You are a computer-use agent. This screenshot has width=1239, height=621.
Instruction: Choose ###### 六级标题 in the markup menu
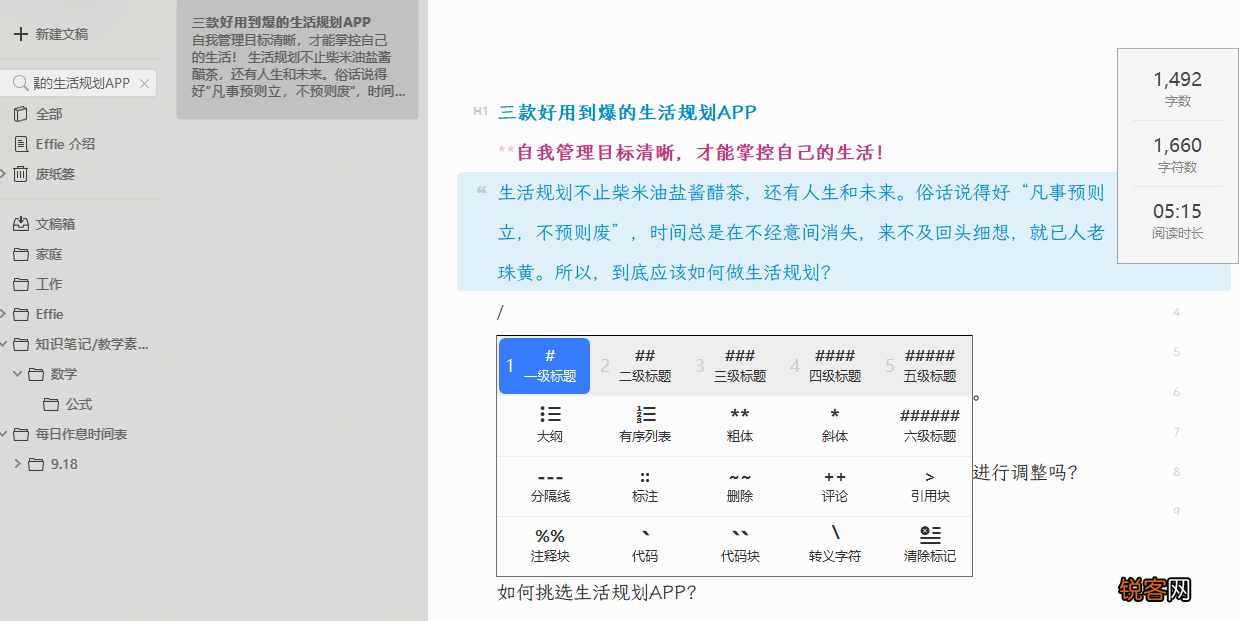point(930,425)
